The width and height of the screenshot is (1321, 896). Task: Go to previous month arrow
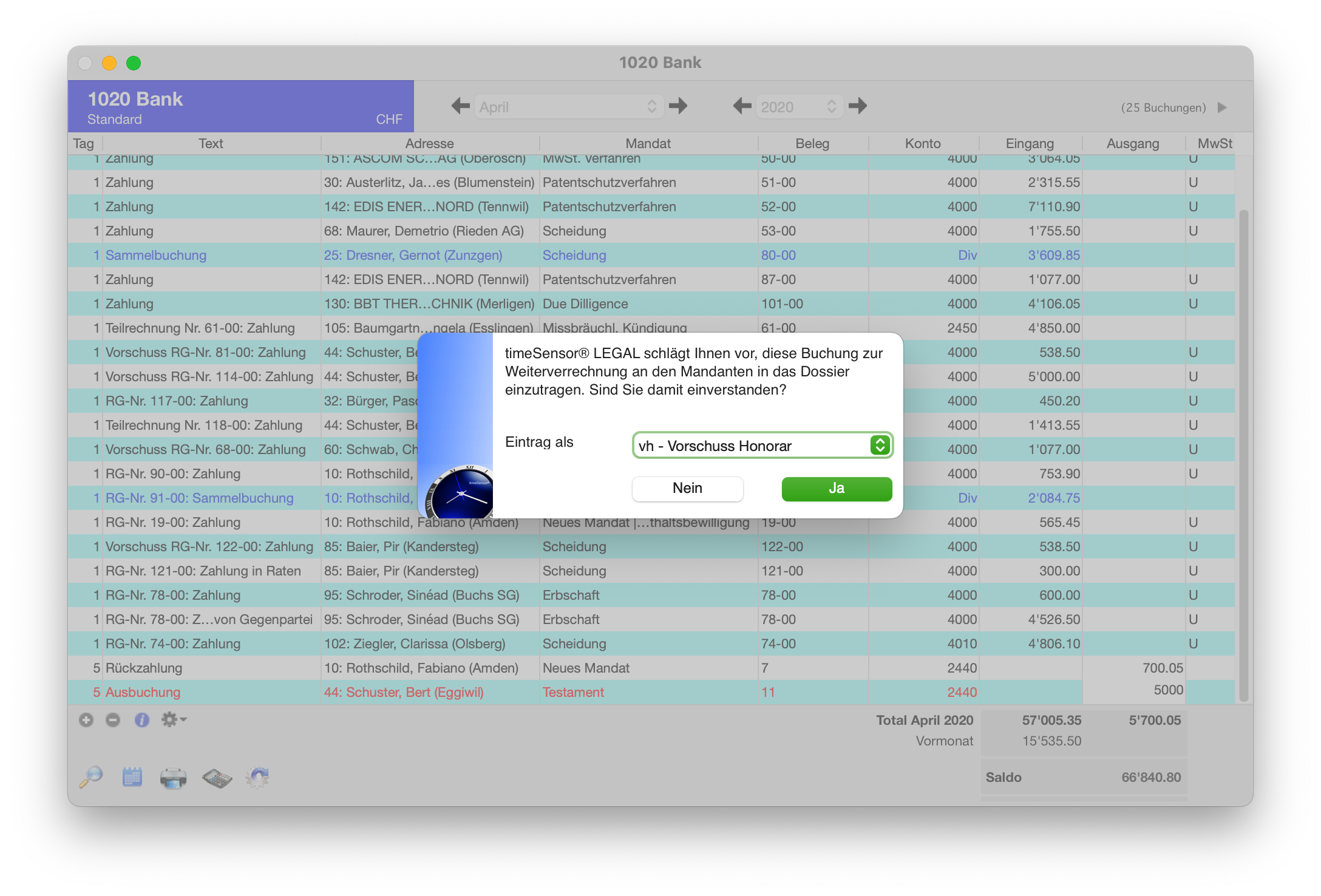coord(461,106)
